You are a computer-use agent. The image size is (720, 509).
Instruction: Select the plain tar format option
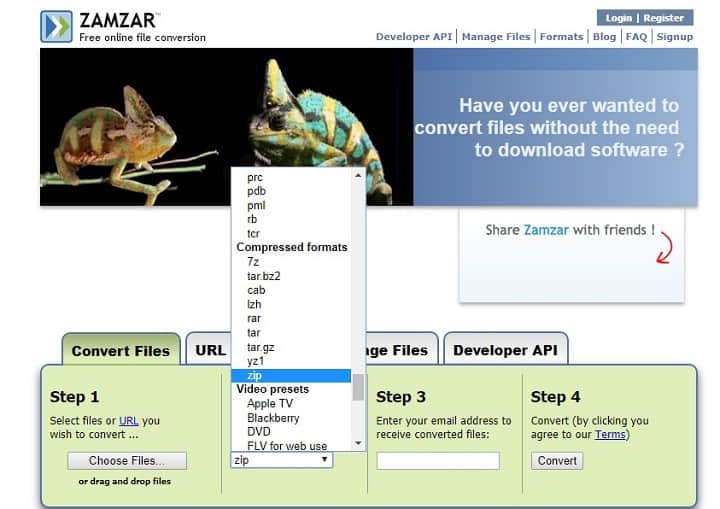(x=291, y=333)
